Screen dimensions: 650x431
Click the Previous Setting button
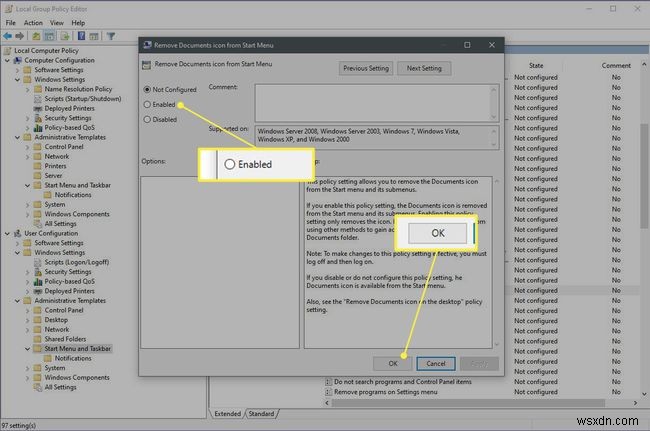click(x=366, y=68)
